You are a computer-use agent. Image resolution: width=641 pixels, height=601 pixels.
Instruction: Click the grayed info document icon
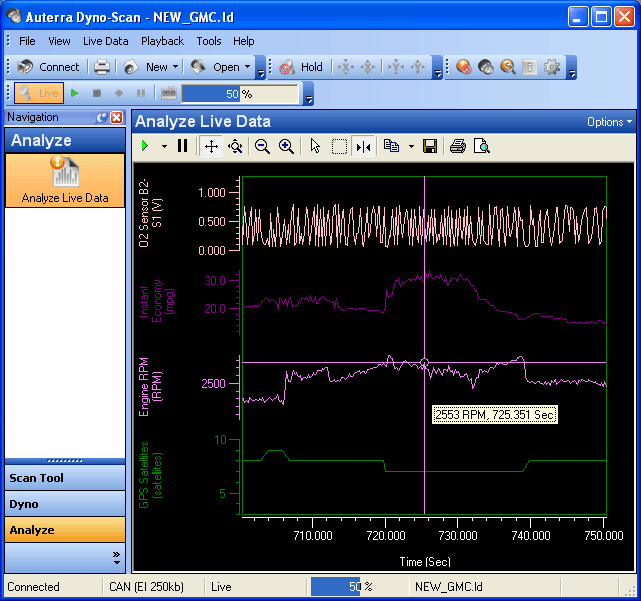click(530, 67)
